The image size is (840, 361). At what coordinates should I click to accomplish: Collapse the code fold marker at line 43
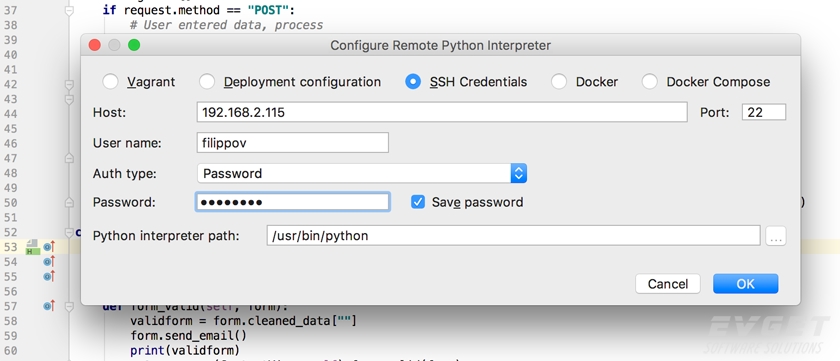(x=69, y=100)
